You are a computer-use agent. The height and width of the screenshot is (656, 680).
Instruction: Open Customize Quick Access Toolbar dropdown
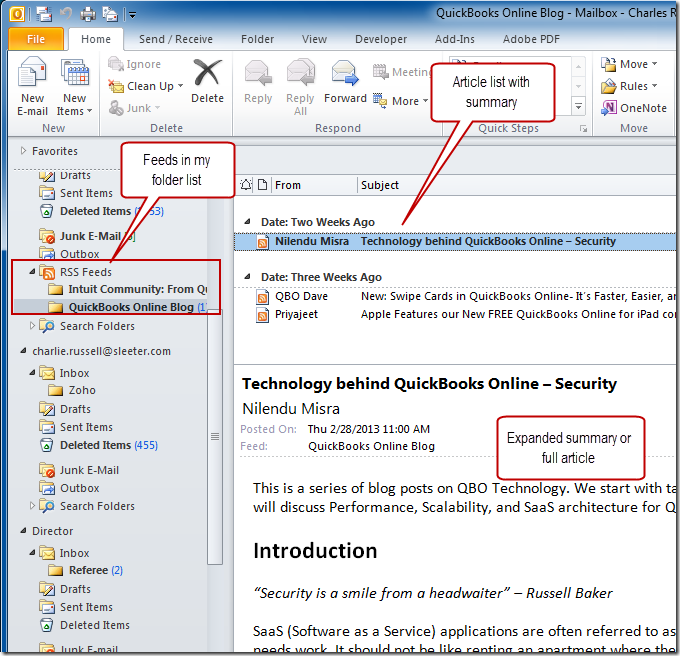[133, 15]
